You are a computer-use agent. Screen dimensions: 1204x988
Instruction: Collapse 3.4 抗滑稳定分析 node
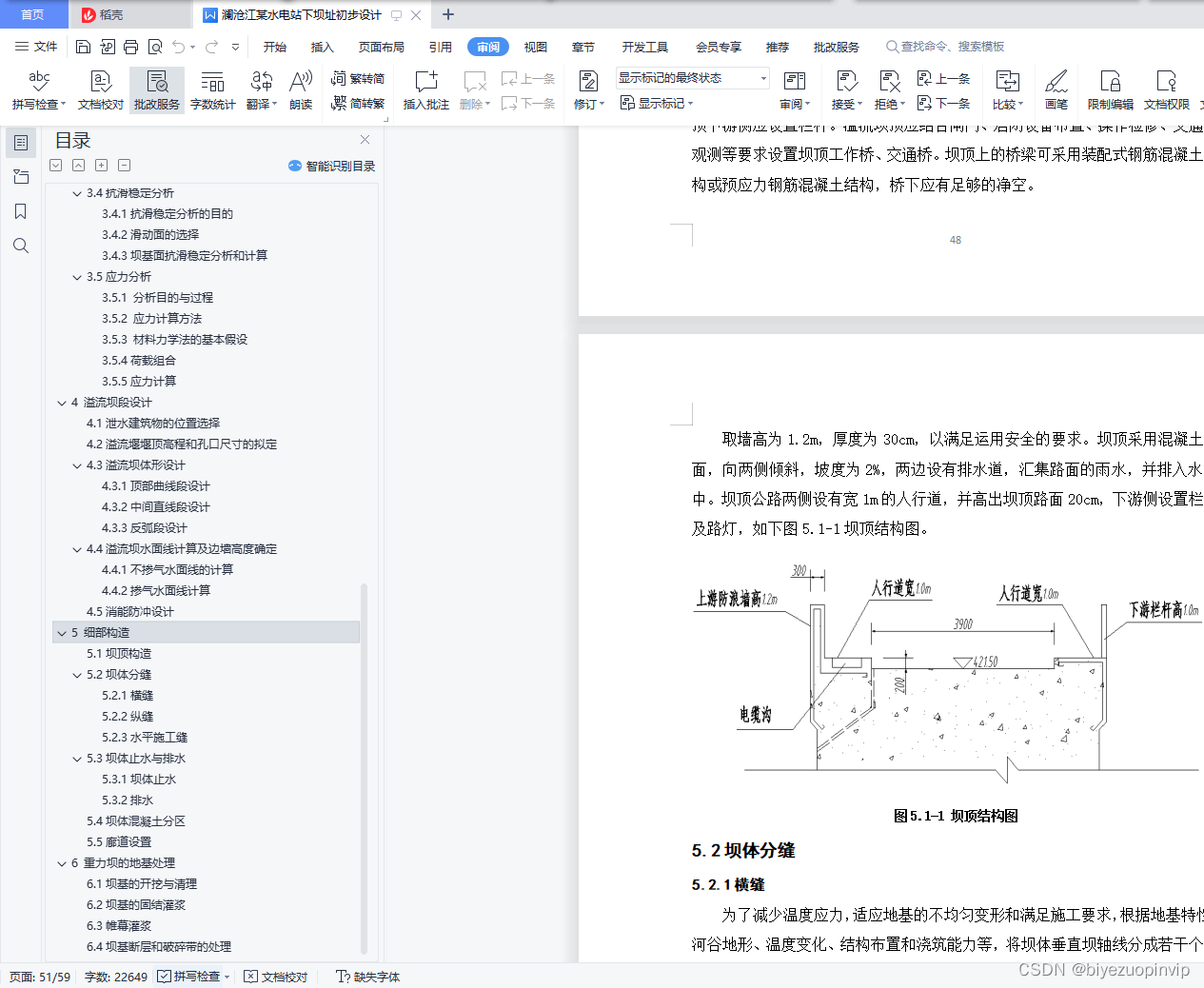77,193
